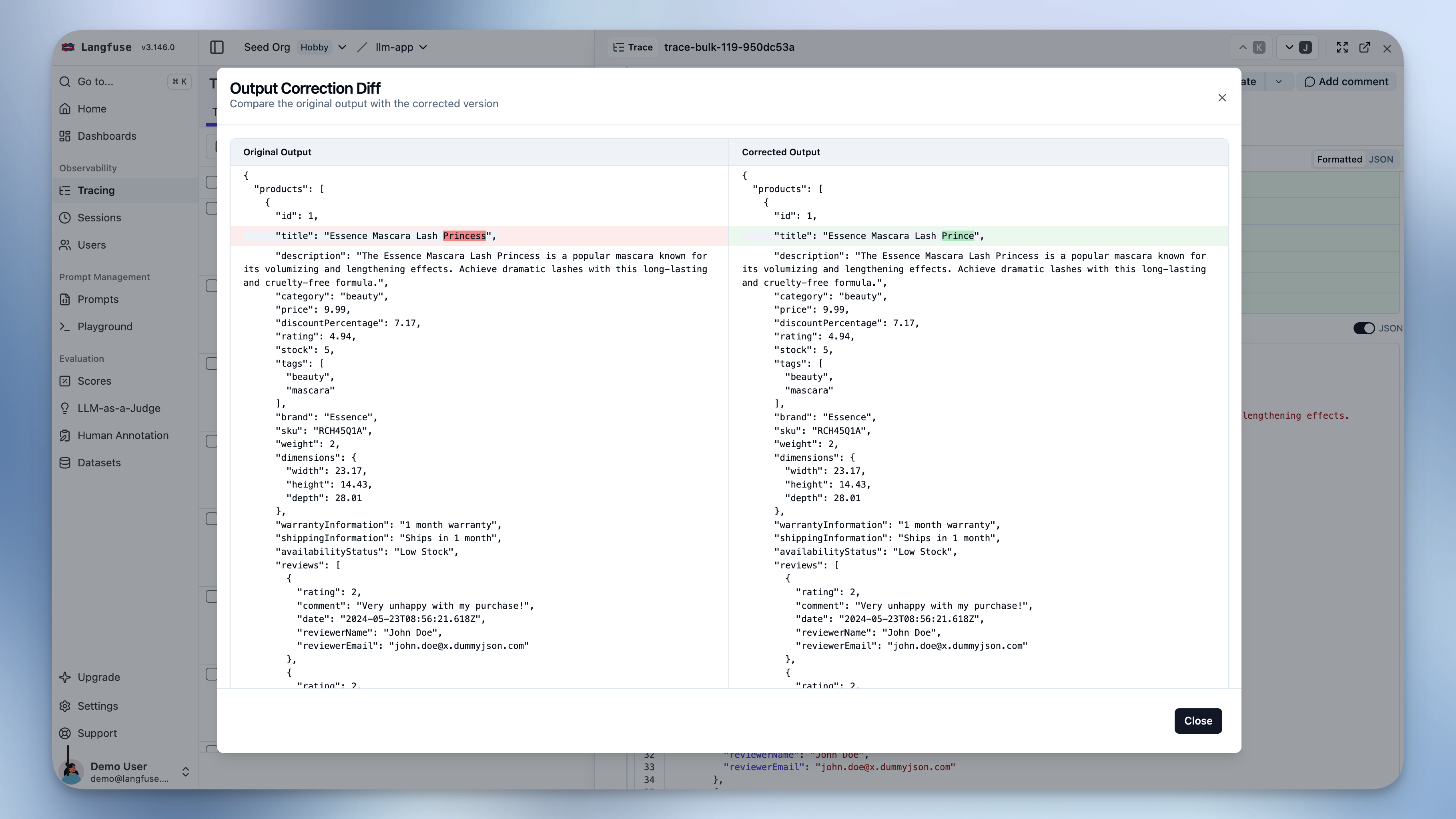Screen dimensions: 1456x819
Task: Open Human Annotation
Action: (122, 435)
